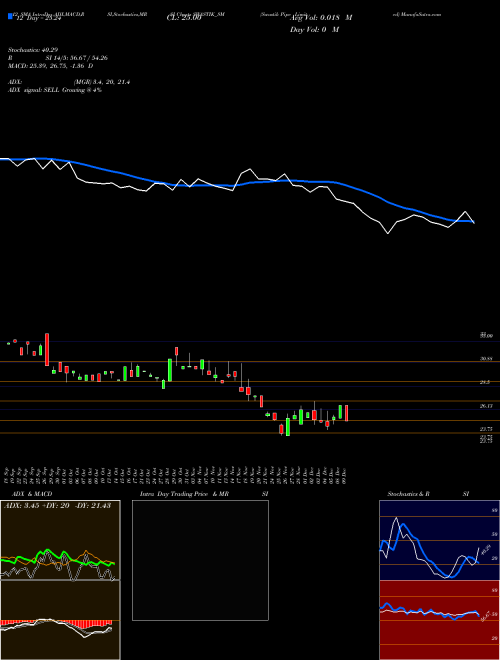Image resolution: width=500 pixels, height=660 pixels.
Task: Click the 'Stochastics & R SI' panel title
Action: coord(428,494)
